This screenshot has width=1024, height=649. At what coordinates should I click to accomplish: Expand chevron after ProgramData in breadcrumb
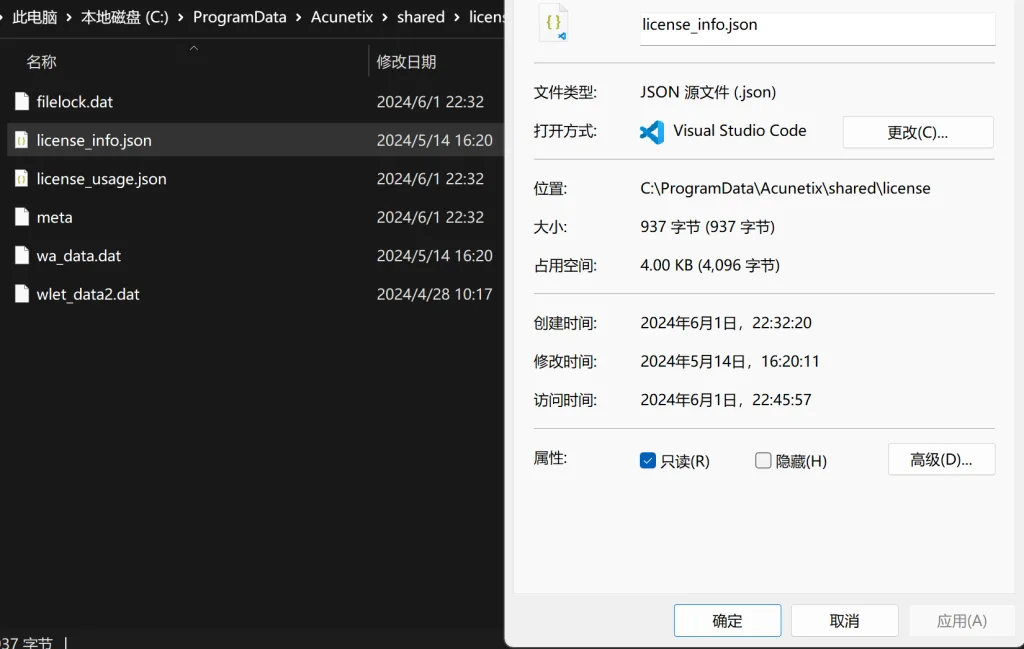[x=298, y=17]
